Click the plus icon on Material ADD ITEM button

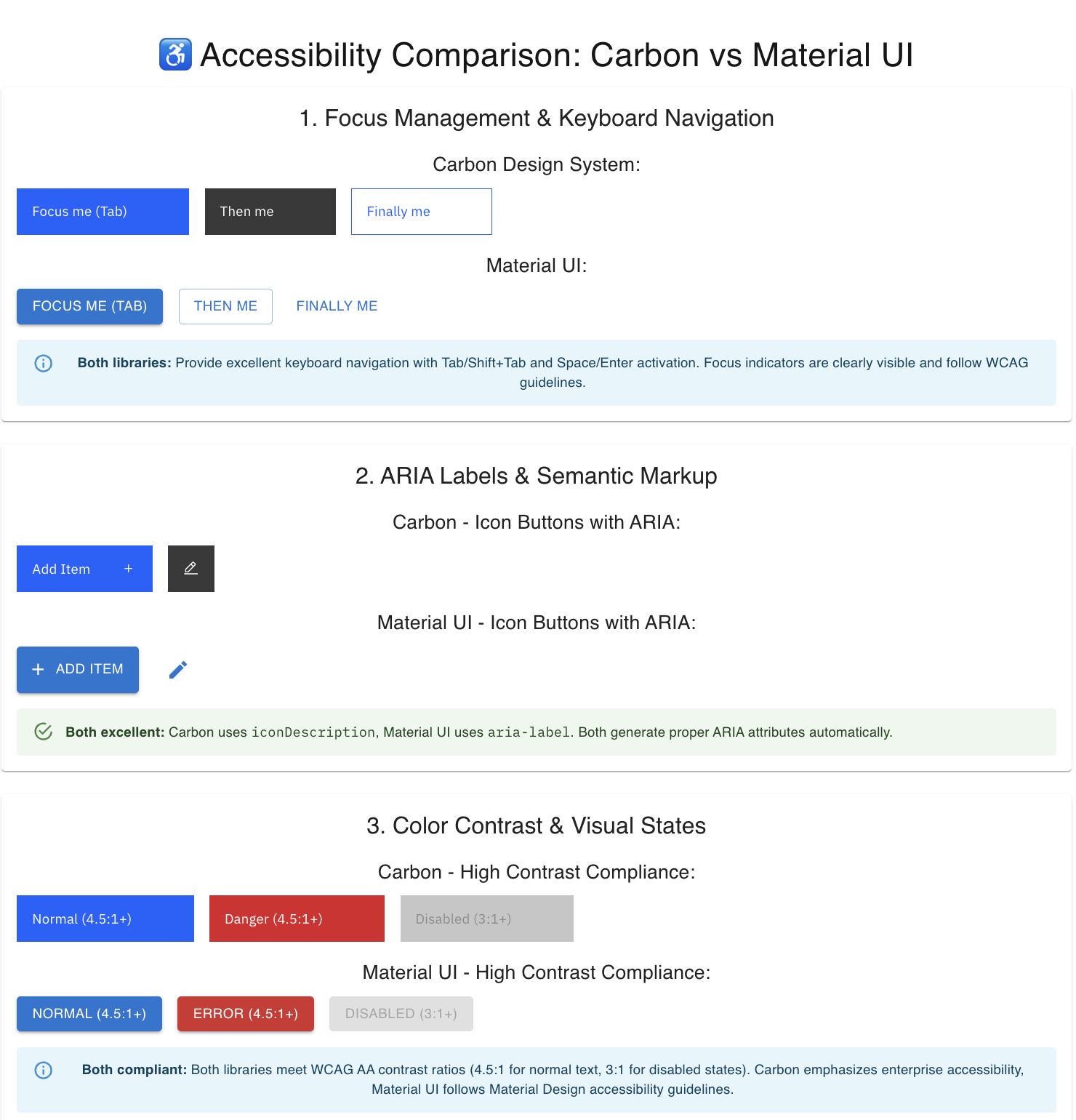point(39,669)
